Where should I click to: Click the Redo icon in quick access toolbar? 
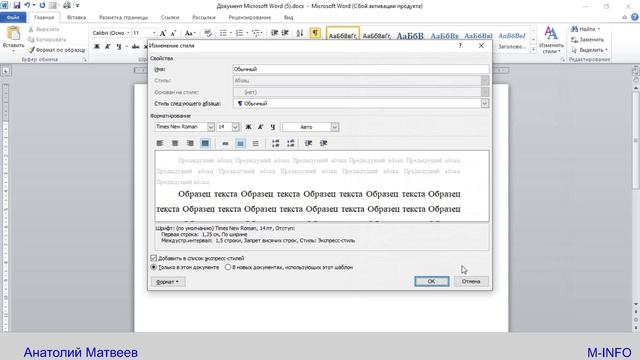coord(42,5)
